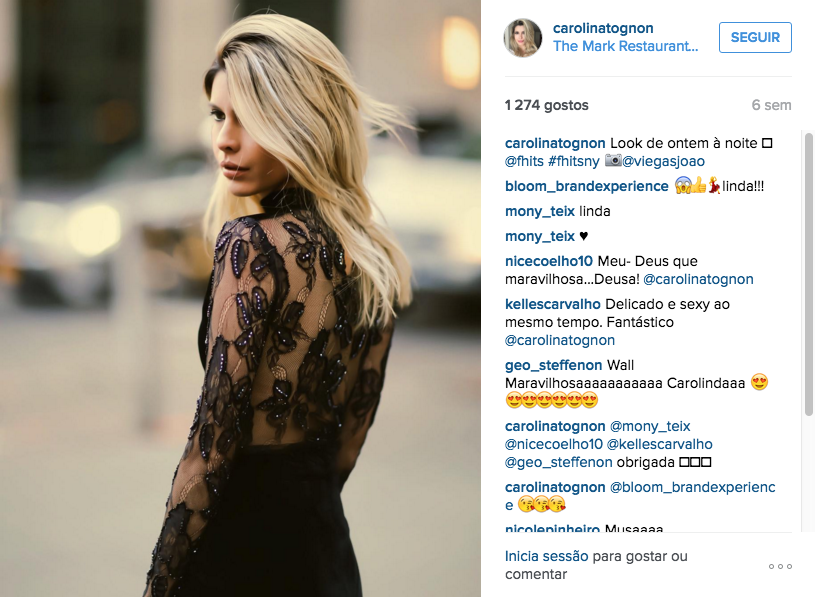
Task: Open The Mark Restaurant location link
Action: point(626,46)
